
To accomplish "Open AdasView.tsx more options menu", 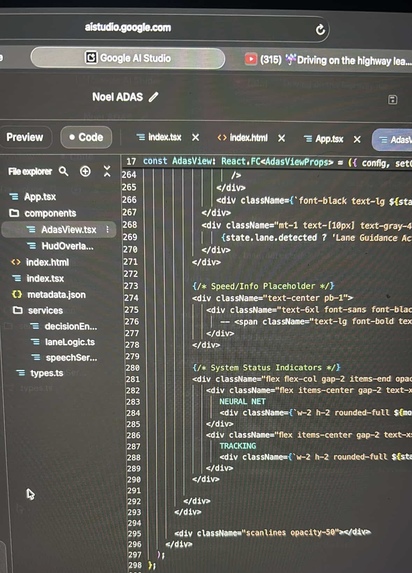I will (107, 229).
